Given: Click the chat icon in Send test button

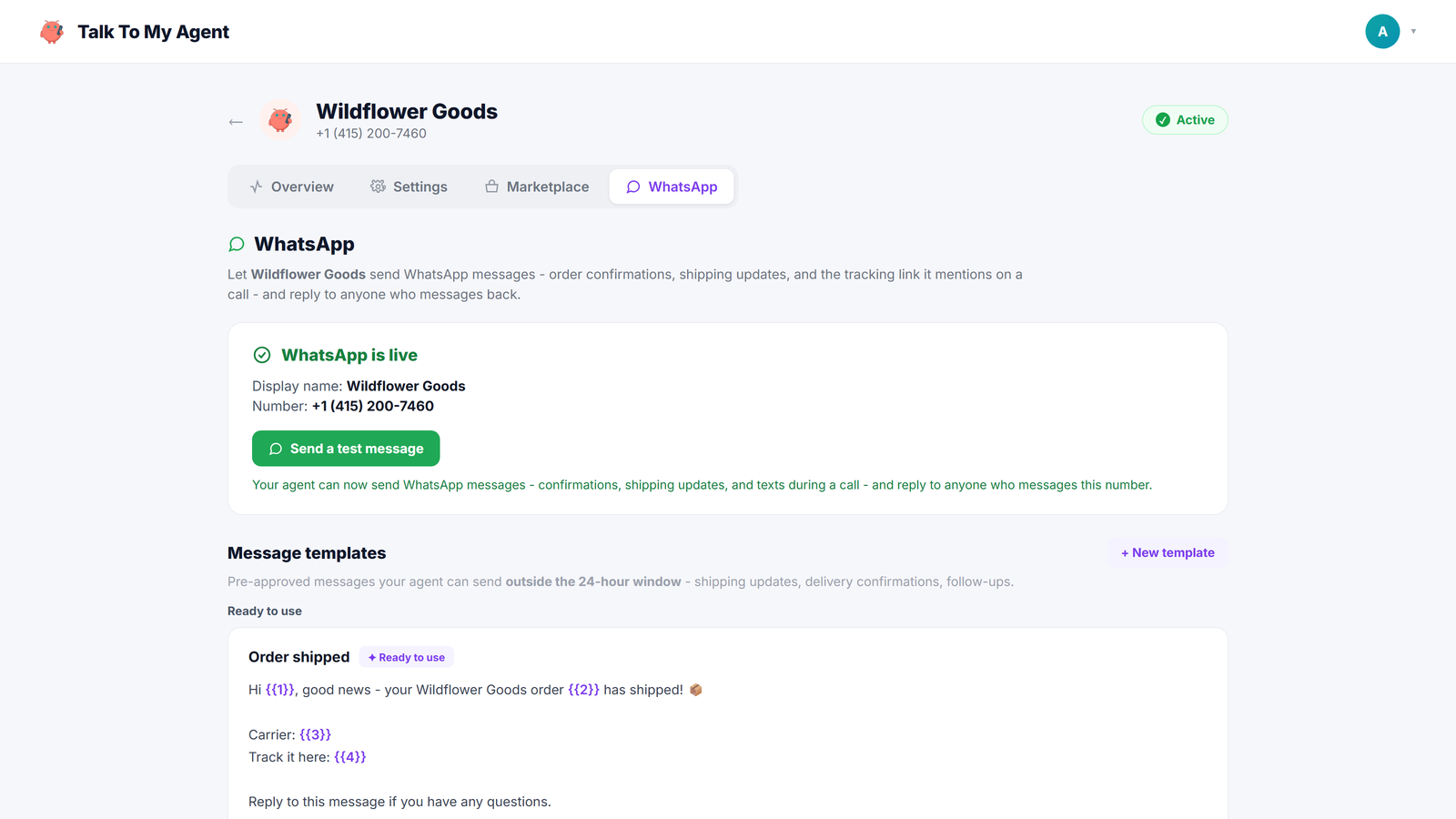Looking at the screenshot, I should tap(276, 449).
